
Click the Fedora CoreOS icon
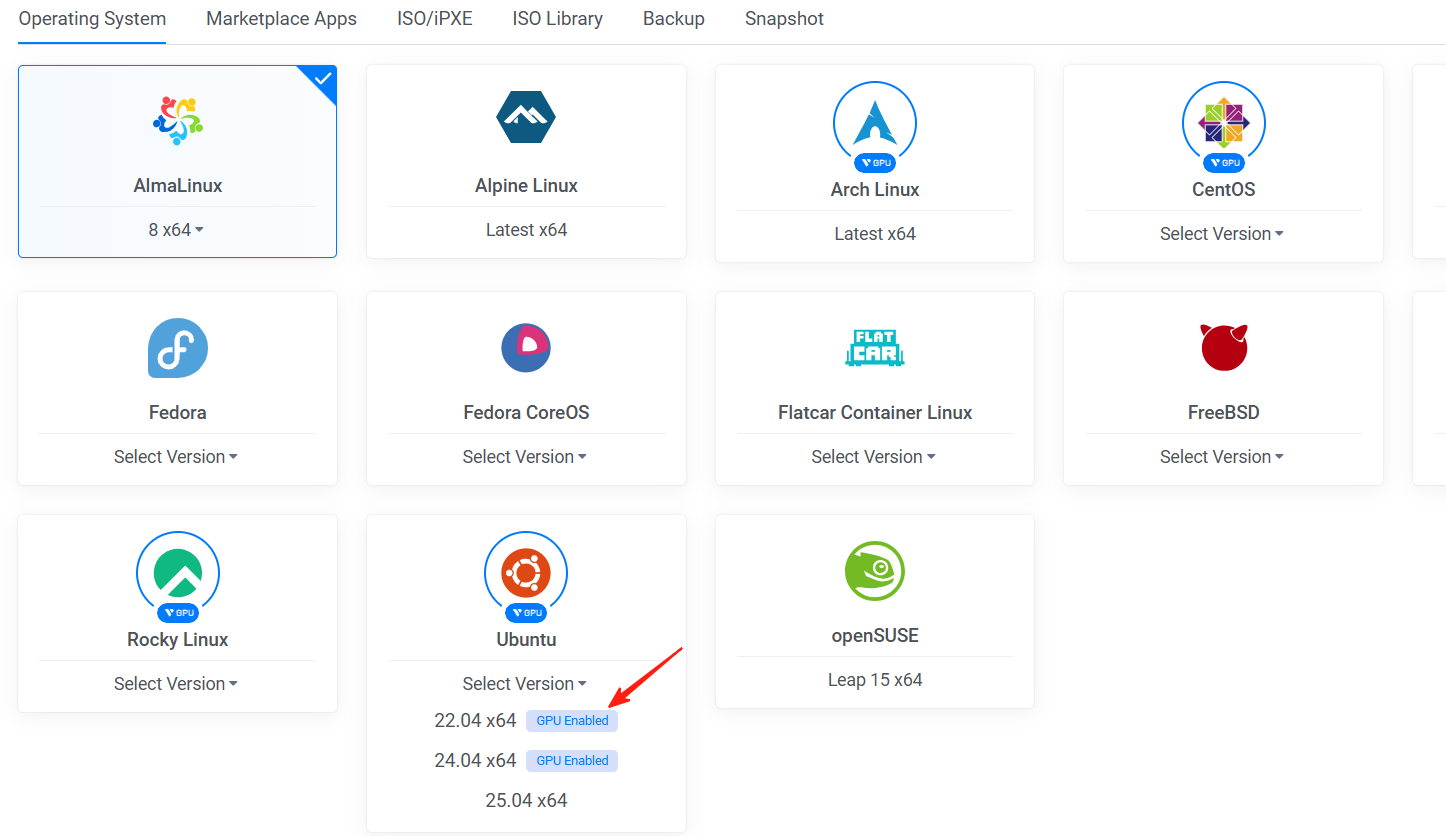pos(526,348)
